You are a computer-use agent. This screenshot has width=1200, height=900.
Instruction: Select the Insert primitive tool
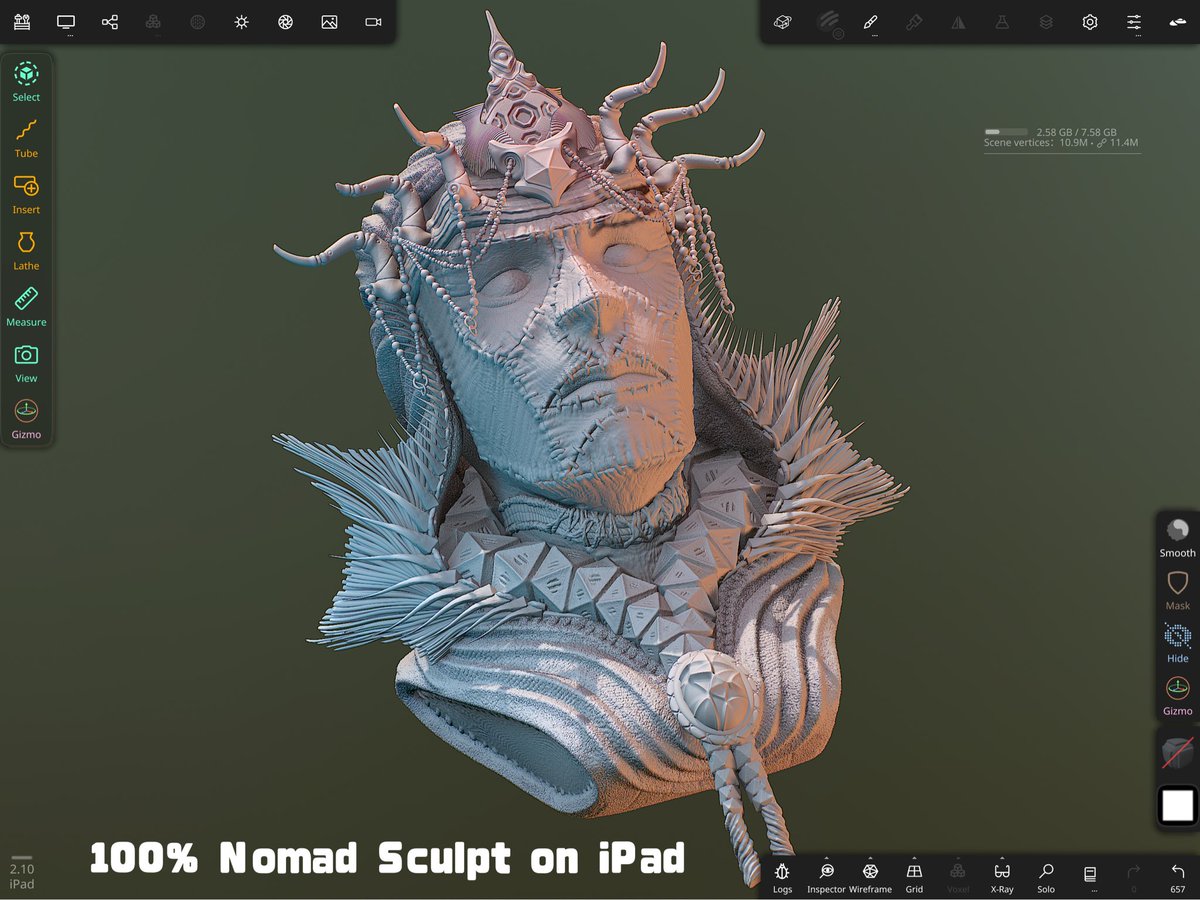pos(26,194)
